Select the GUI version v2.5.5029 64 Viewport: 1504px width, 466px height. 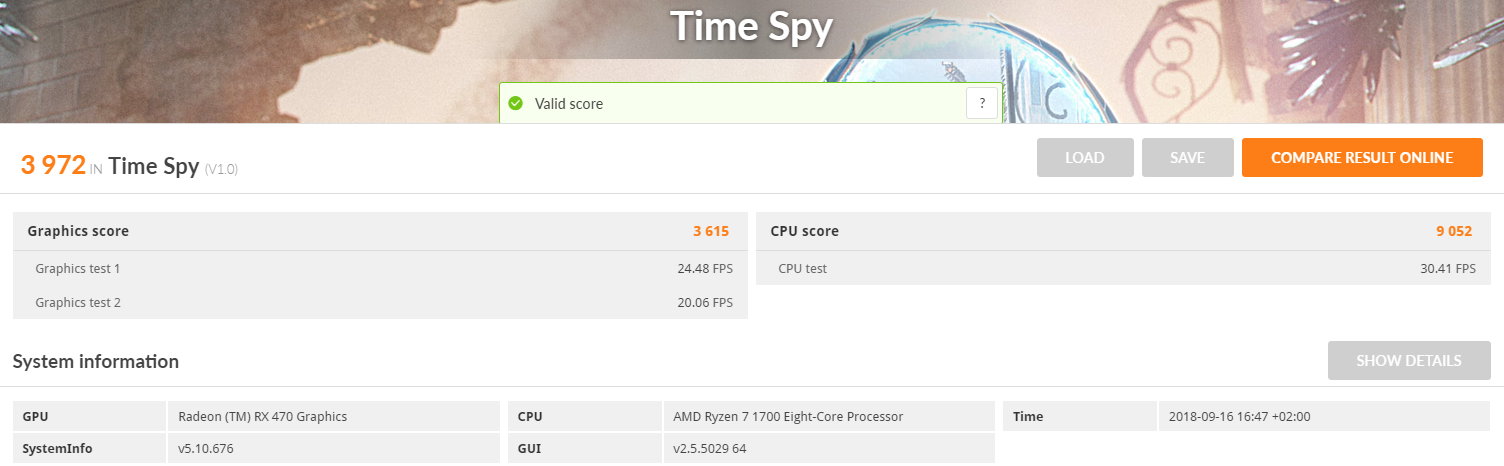coord(710,448)
